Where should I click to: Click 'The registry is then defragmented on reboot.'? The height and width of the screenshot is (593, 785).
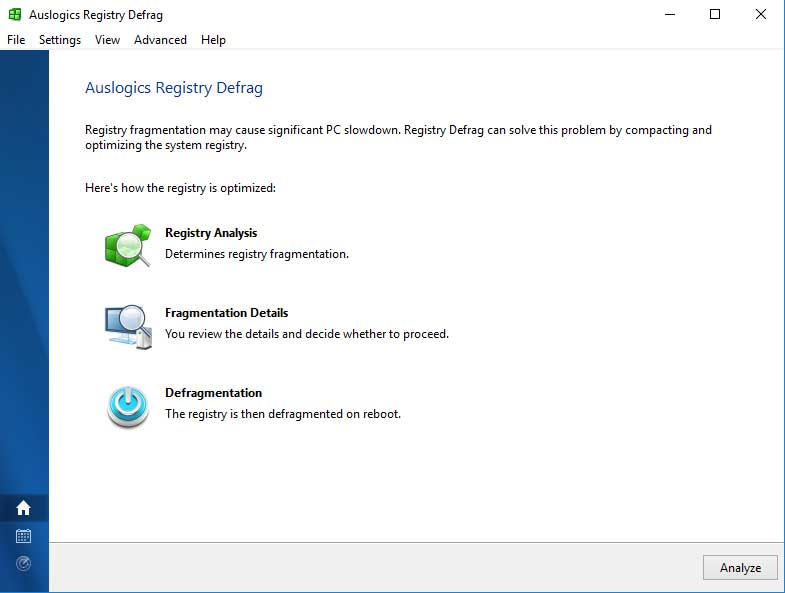pos(283,414)
